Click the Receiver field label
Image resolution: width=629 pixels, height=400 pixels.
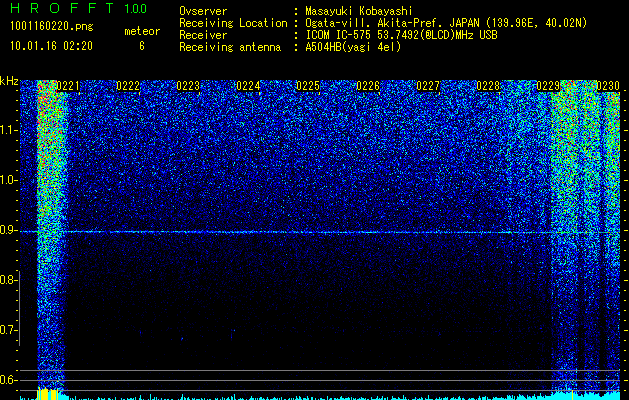click(x=203, y=35)
